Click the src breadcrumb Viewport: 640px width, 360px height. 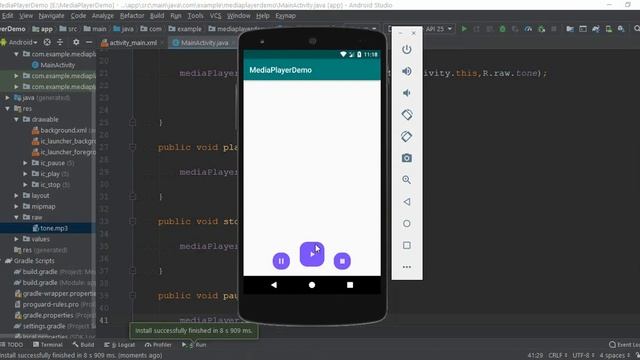(x=68, y=29)
